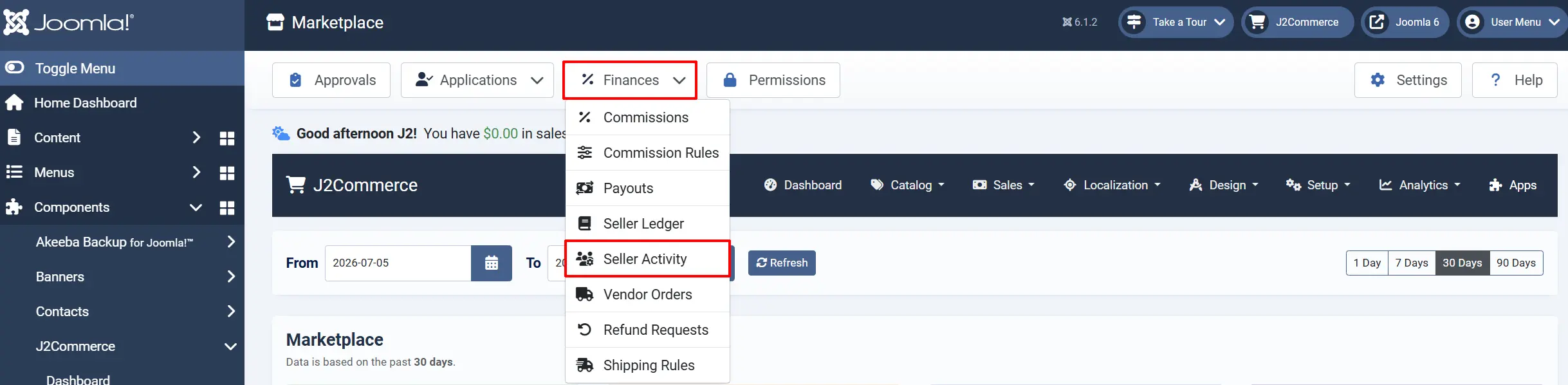
Task: Click the Joomla logo in header
Action: (x=69, y=23)
